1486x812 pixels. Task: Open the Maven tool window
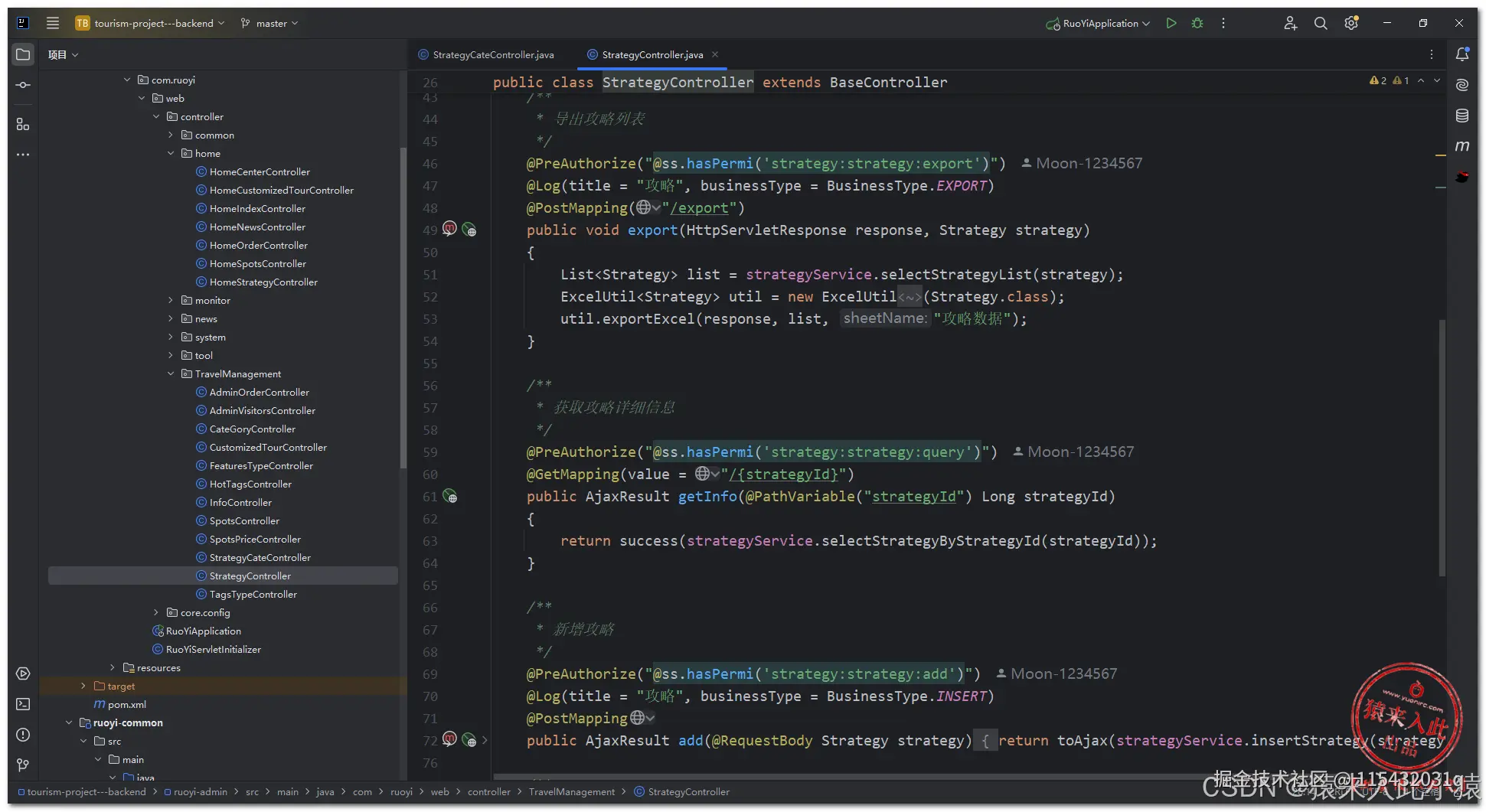point(1462,146)
